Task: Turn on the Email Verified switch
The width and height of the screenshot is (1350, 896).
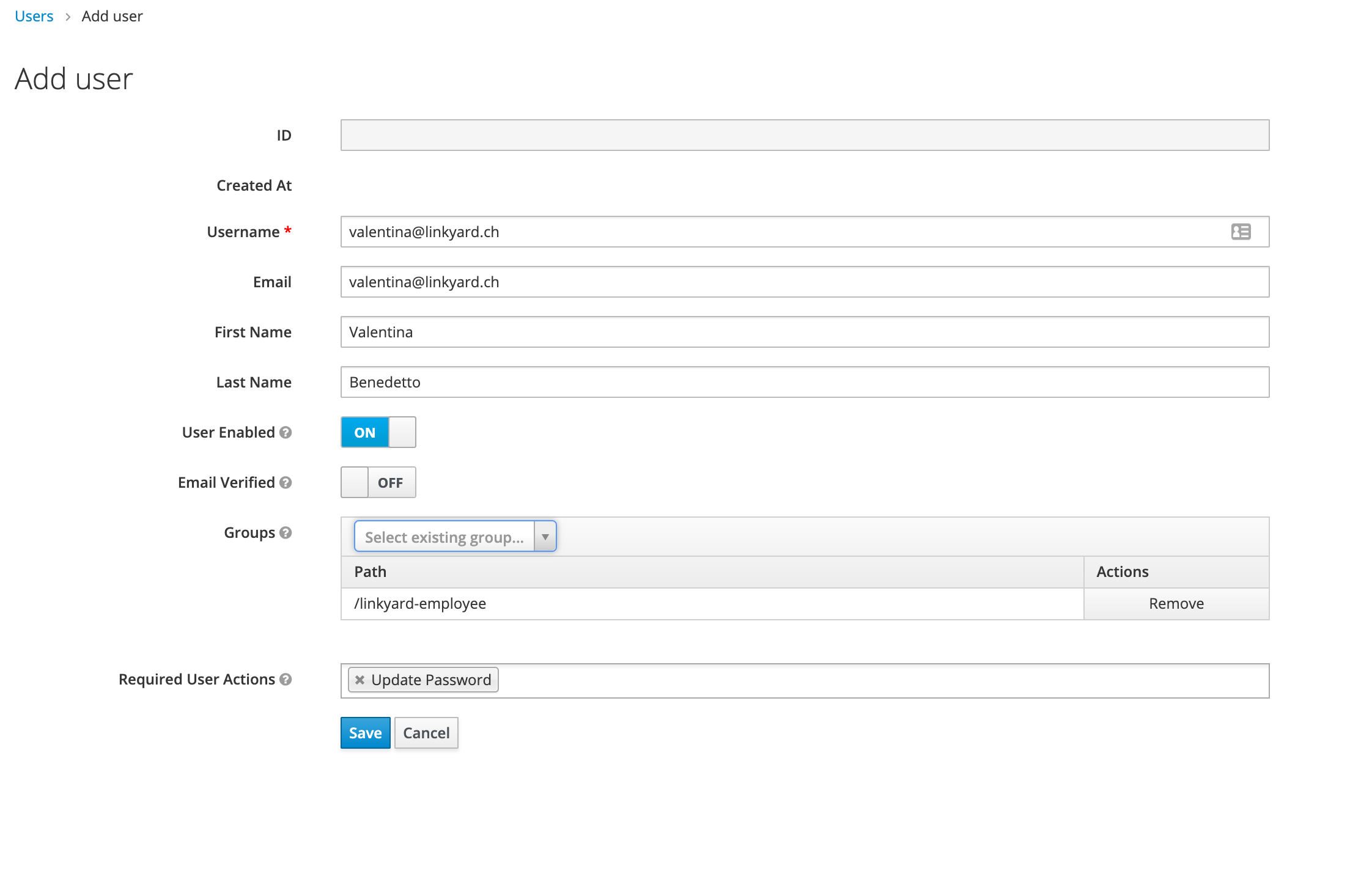Action: pos(378,482)
